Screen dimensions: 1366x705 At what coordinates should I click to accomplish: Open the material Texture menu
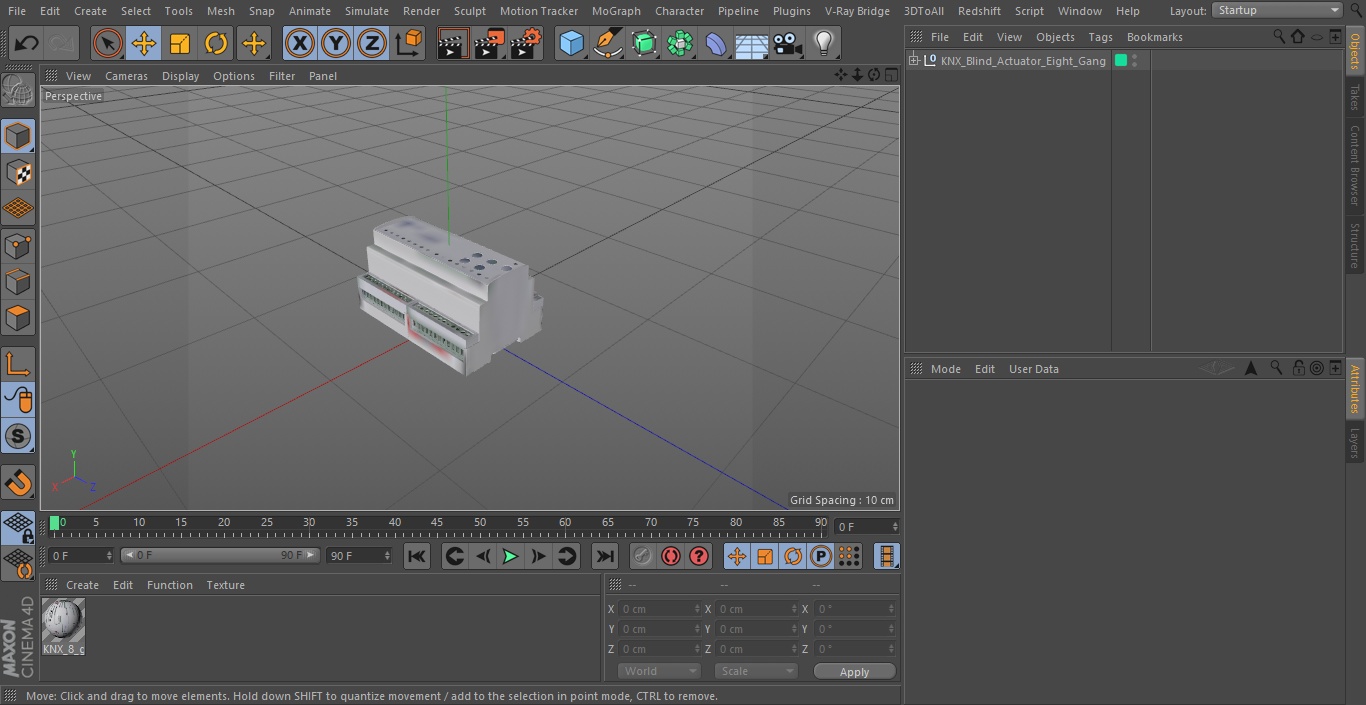coord(225,585)
